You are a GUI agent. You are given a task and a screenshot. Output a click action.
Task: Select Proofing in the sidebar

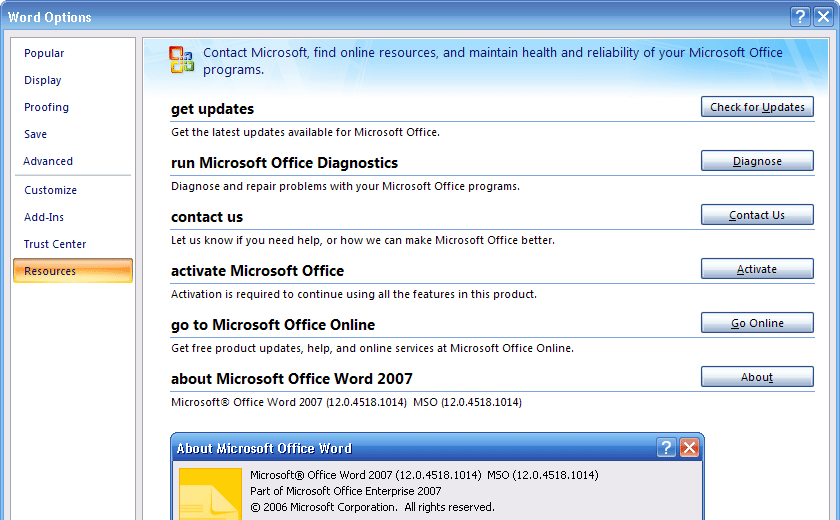click(x=47, y=107)
